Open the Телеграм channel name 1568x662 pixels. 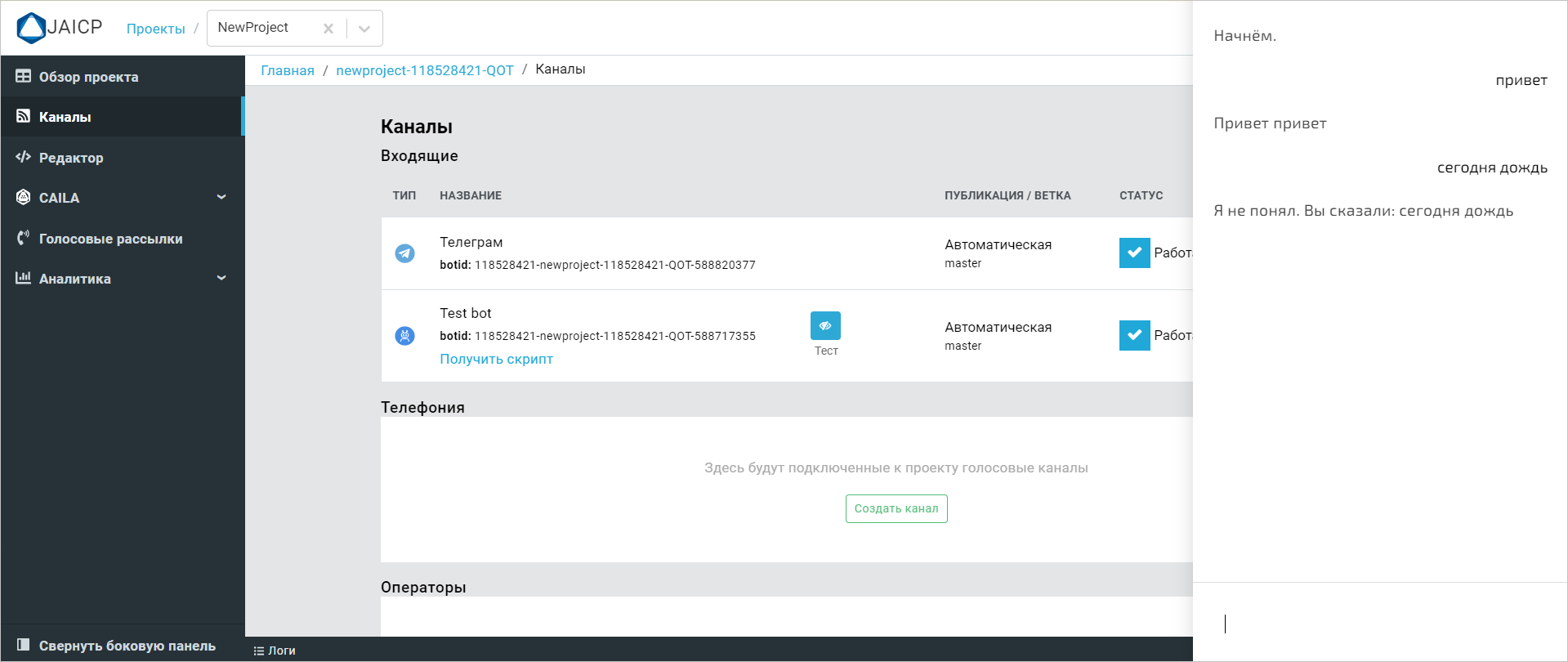tap(471, 242)
